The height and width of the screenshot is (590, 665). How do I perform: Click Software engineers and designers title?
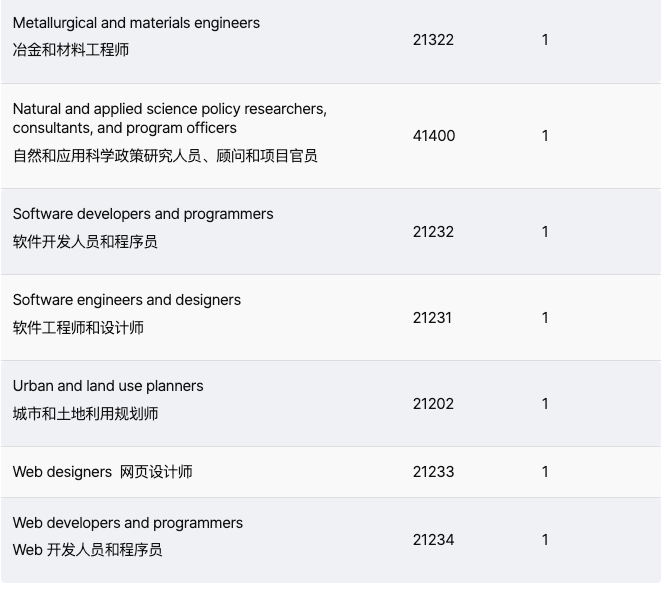tap(127, 300)
